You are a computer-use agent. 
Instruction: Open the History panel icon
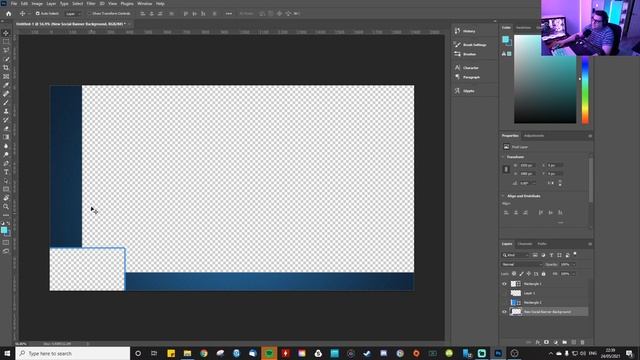tap(457, 31)
